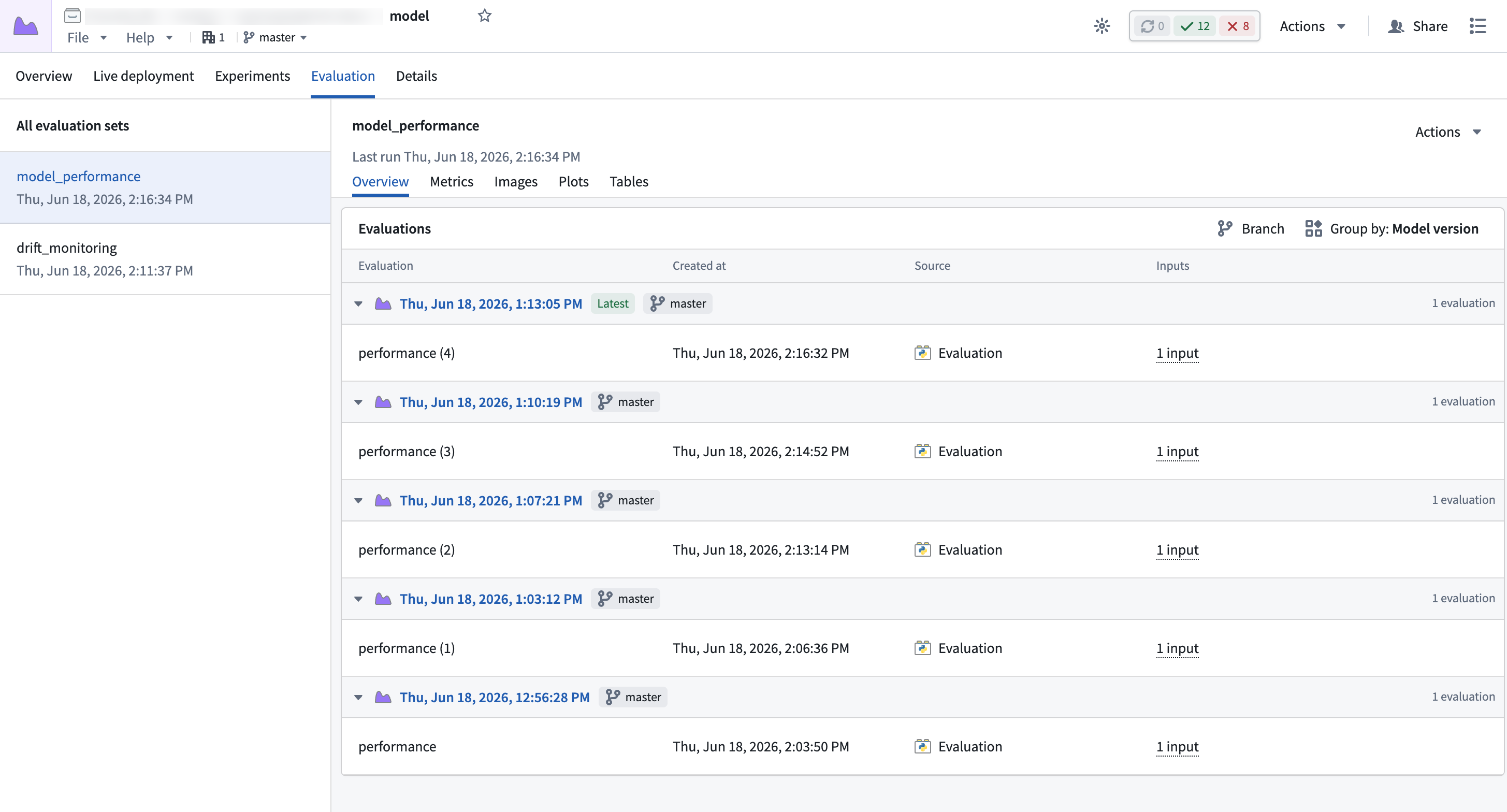Switch to the Images sub-tab
1507x812 pixels.
point(515,182)
